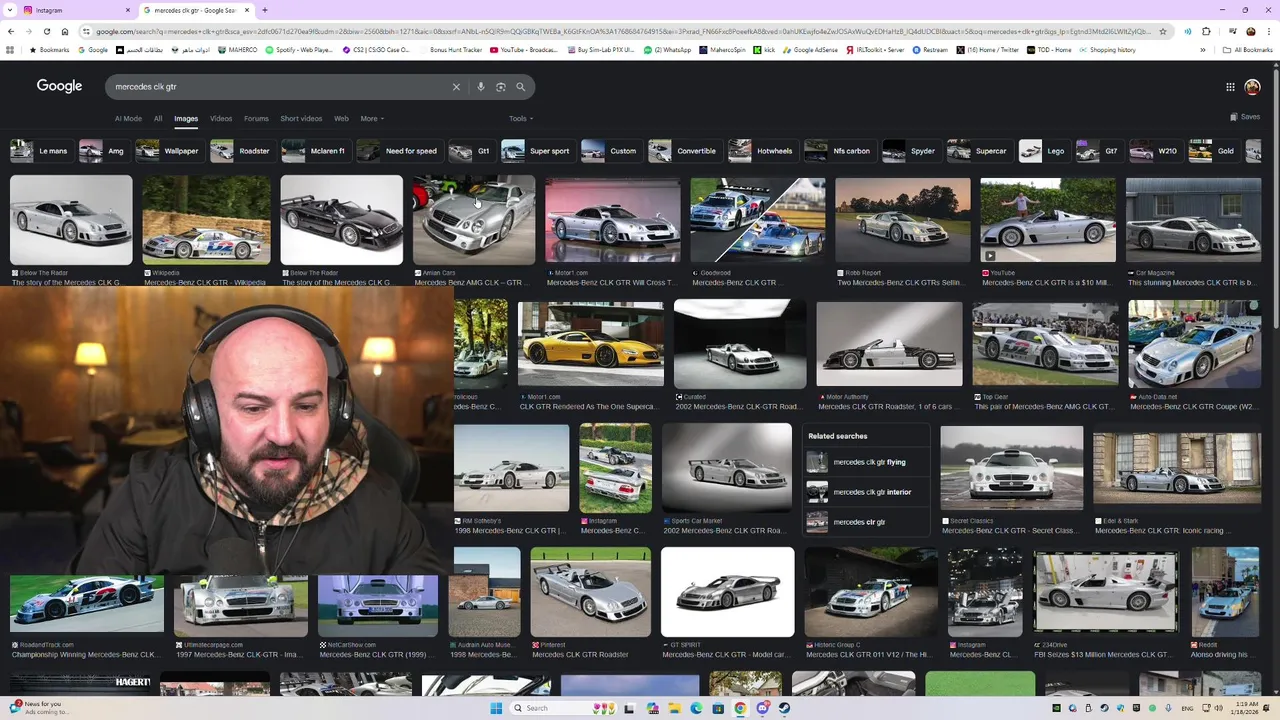The image size is (1280, 720).
Task: Switch to Web results tab
Action: click(x=341, y=118)
